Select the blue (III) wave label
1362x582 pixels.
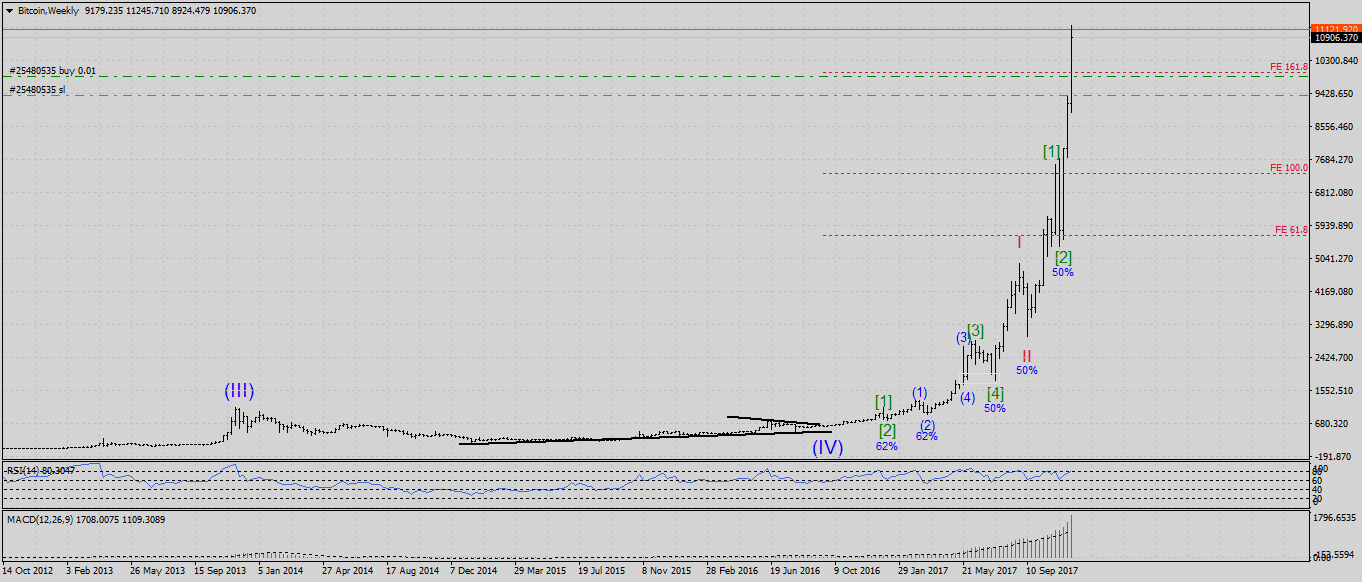(238, 391)
